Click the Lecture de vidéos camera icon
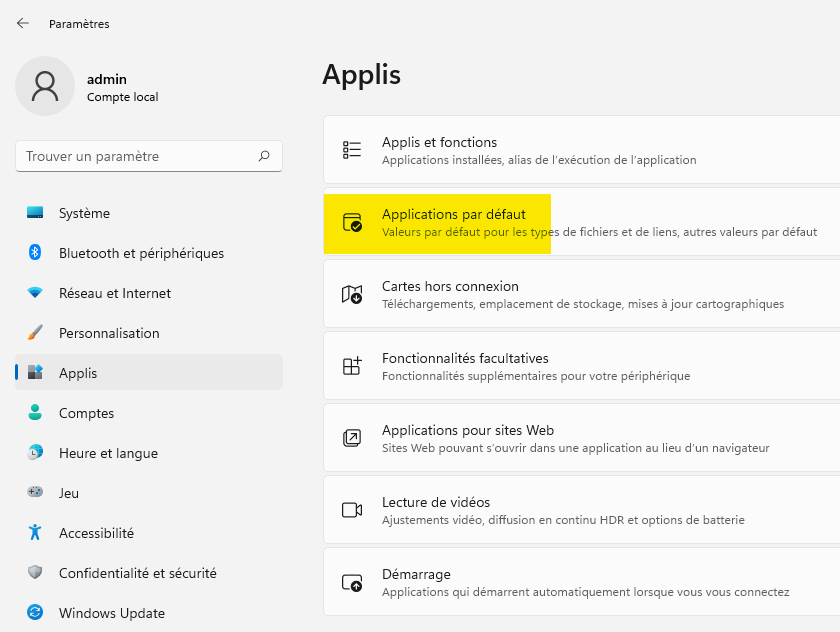The width and height of the screenshot is (840, 632). click(352, 510)
